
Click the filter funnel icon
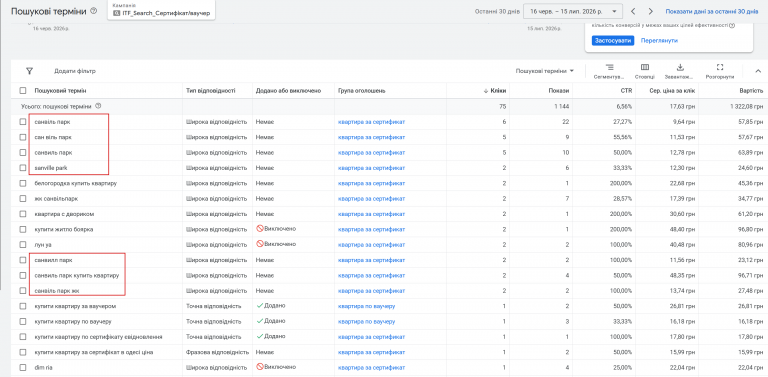tap(29, 71)
